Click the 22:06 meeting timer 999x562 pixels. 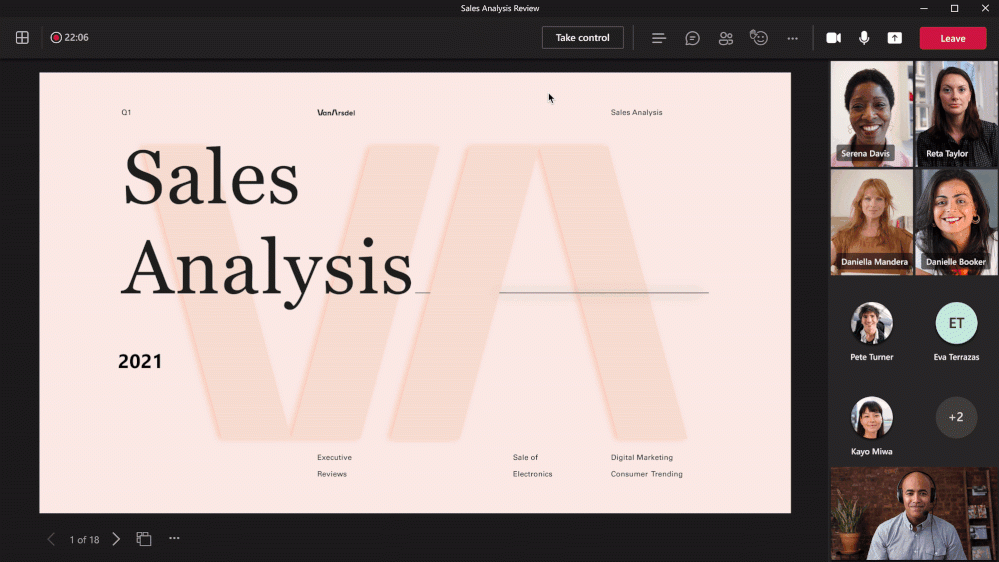76,38
